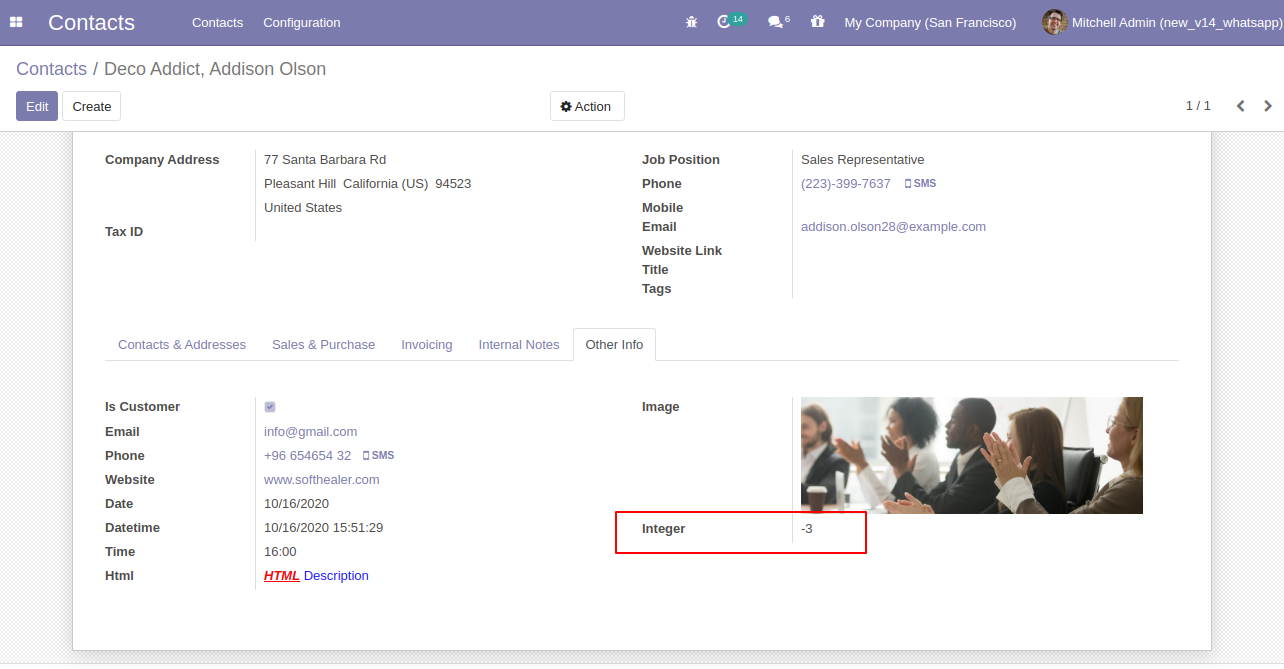
Task: Open My Company (San Francisco) switcher
Action: 930,22
